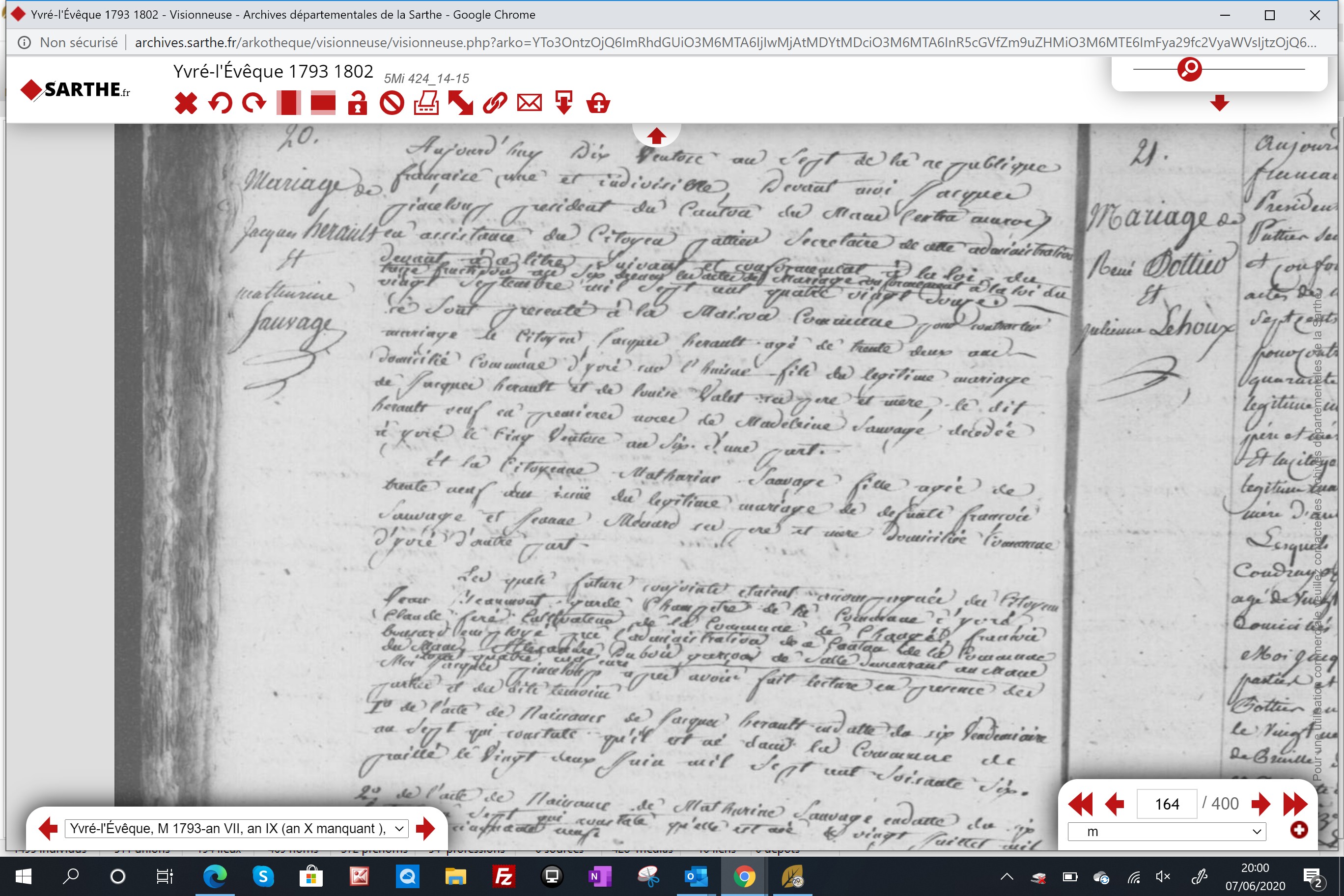The width and height of the screenshot is (1344, 896).
Task: Toggle fullscreen view arrows icon
Action: click(x=461, y=104)
